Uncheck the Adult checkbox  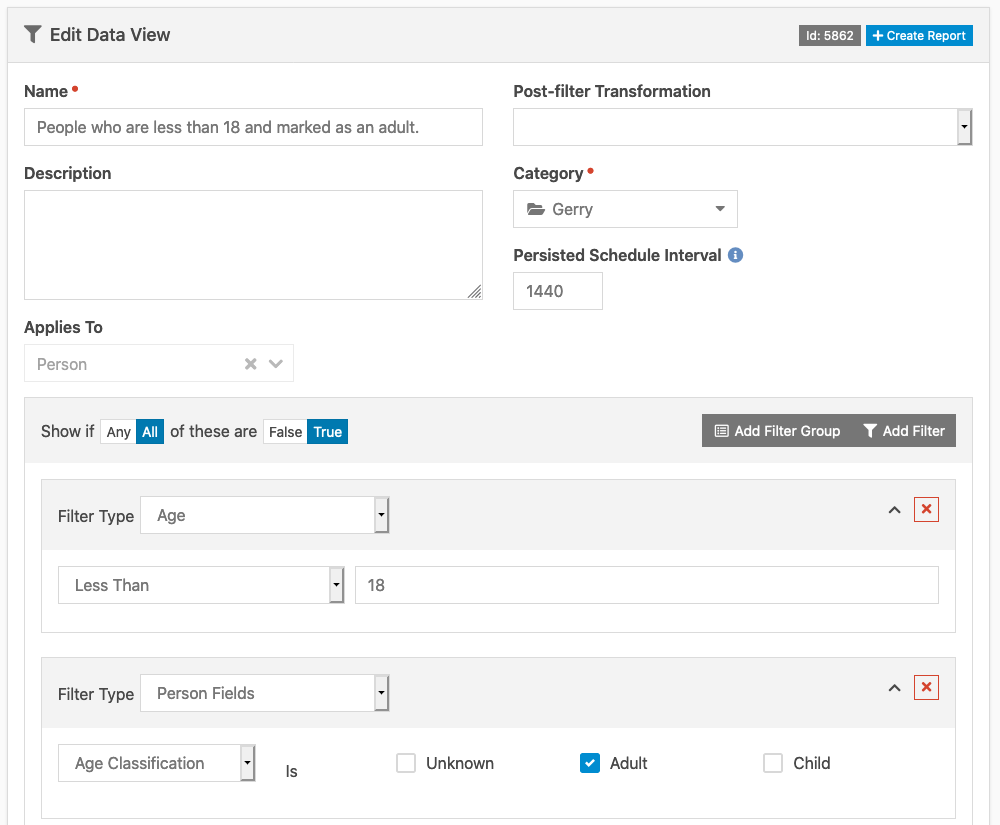coord(589,763)
